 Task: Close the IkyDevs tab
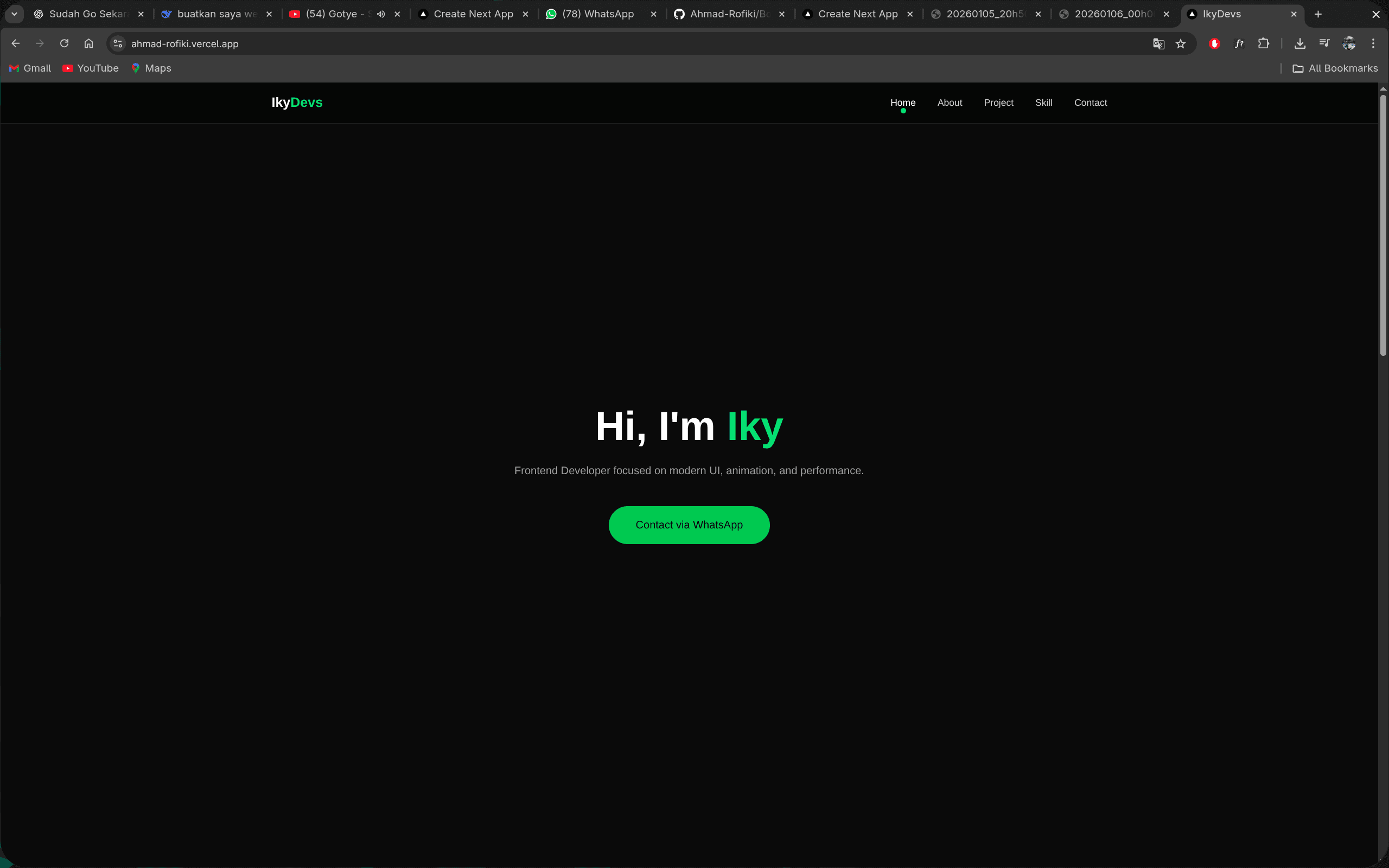(1294, 14)
